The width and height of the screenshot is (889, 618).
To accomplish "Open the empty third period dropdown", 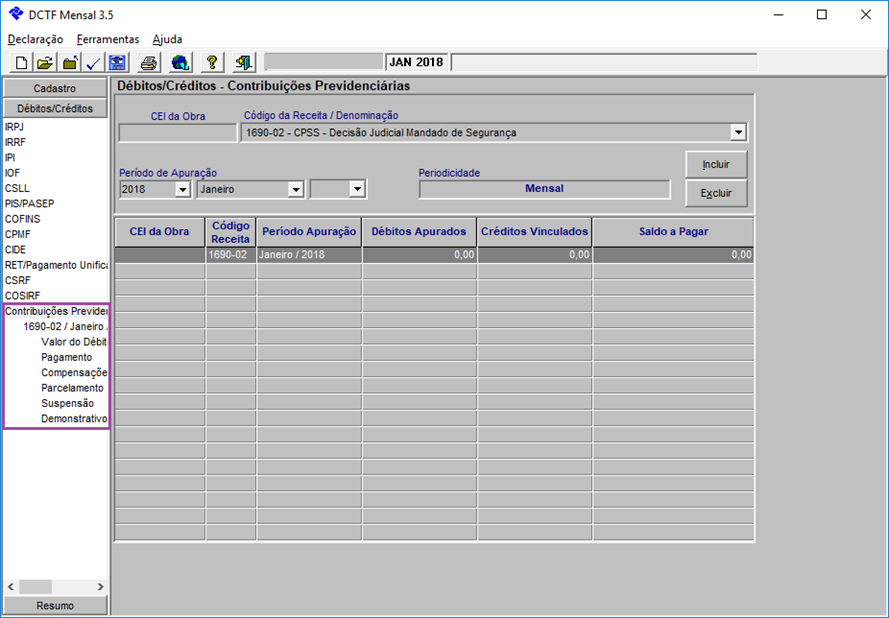I will [357, 189].
